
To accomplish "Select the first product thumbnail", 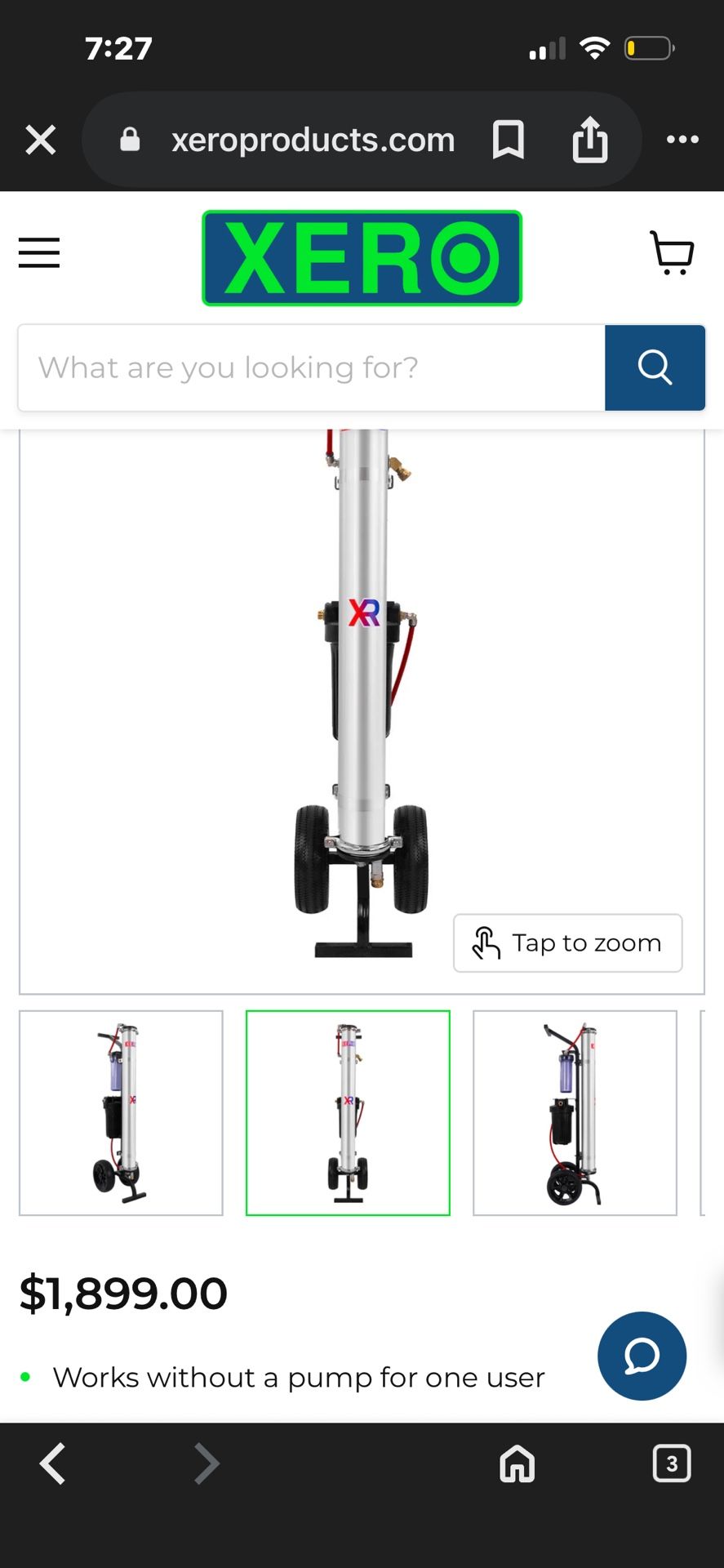I will 121,1113.
